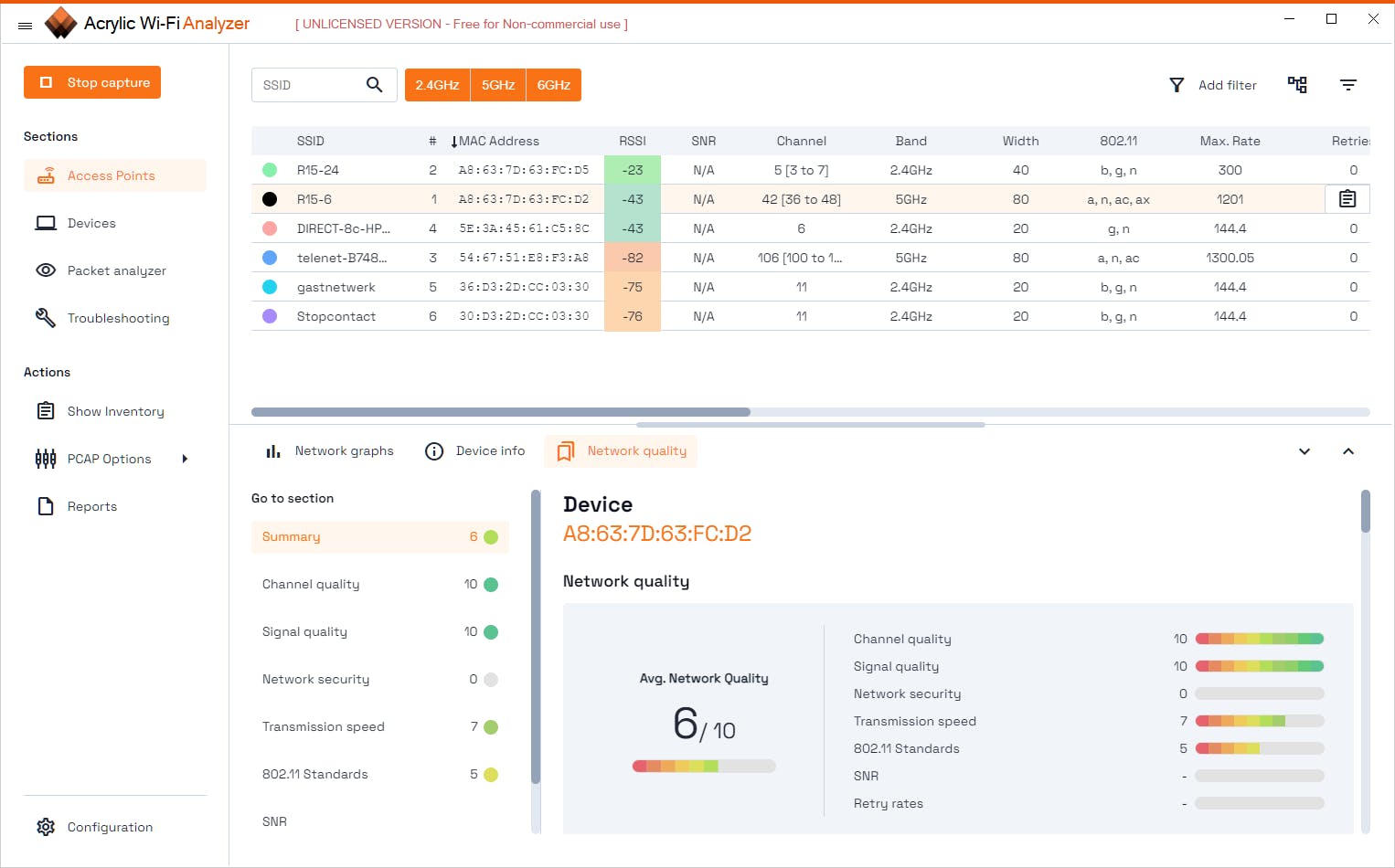Screen dimensions: 1395x868
Task: Expand details panel with up chevron
Action: coord(1348,451)
